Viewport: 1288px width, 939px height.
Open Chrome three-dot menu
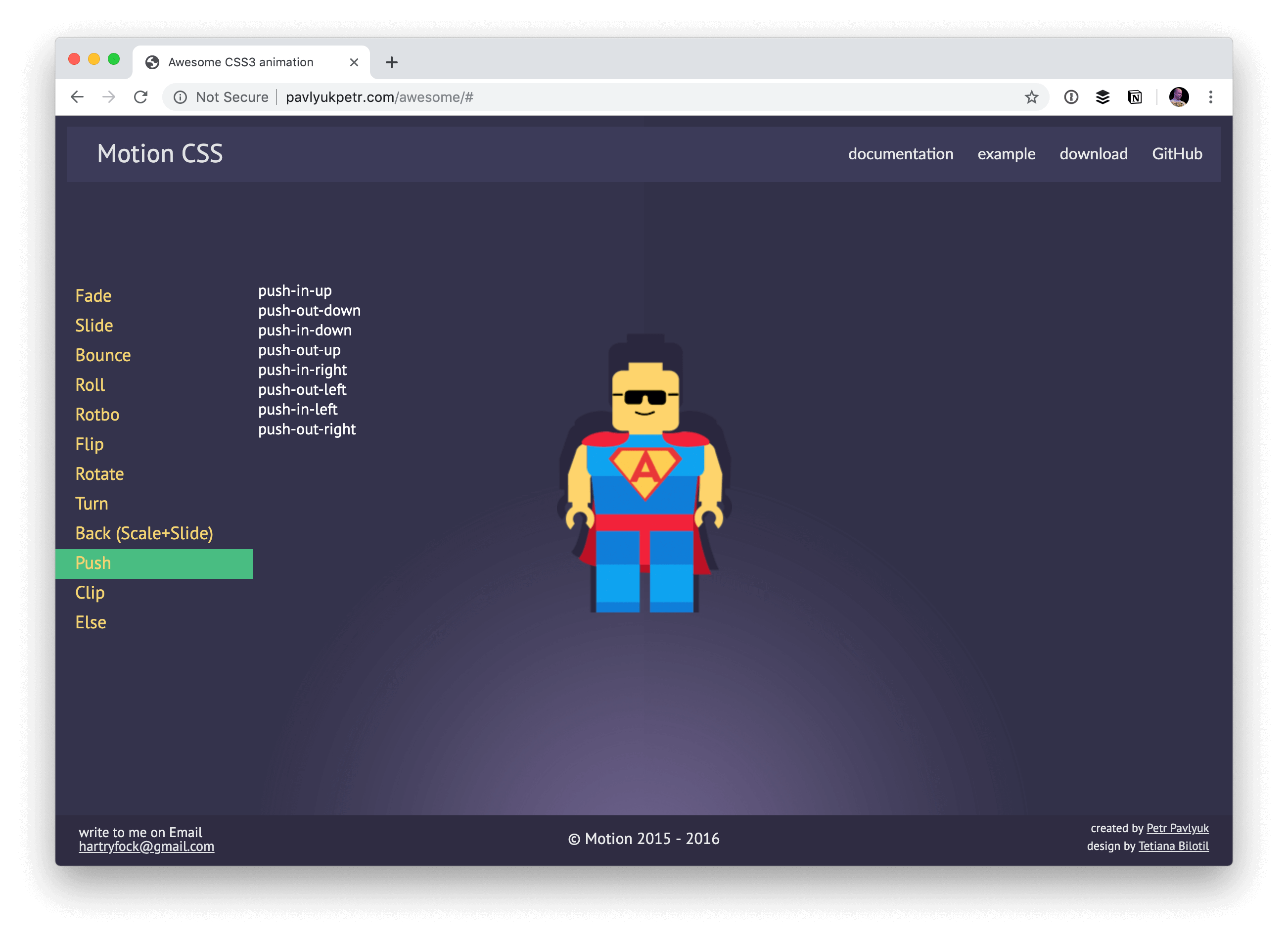coord(1211,97)
